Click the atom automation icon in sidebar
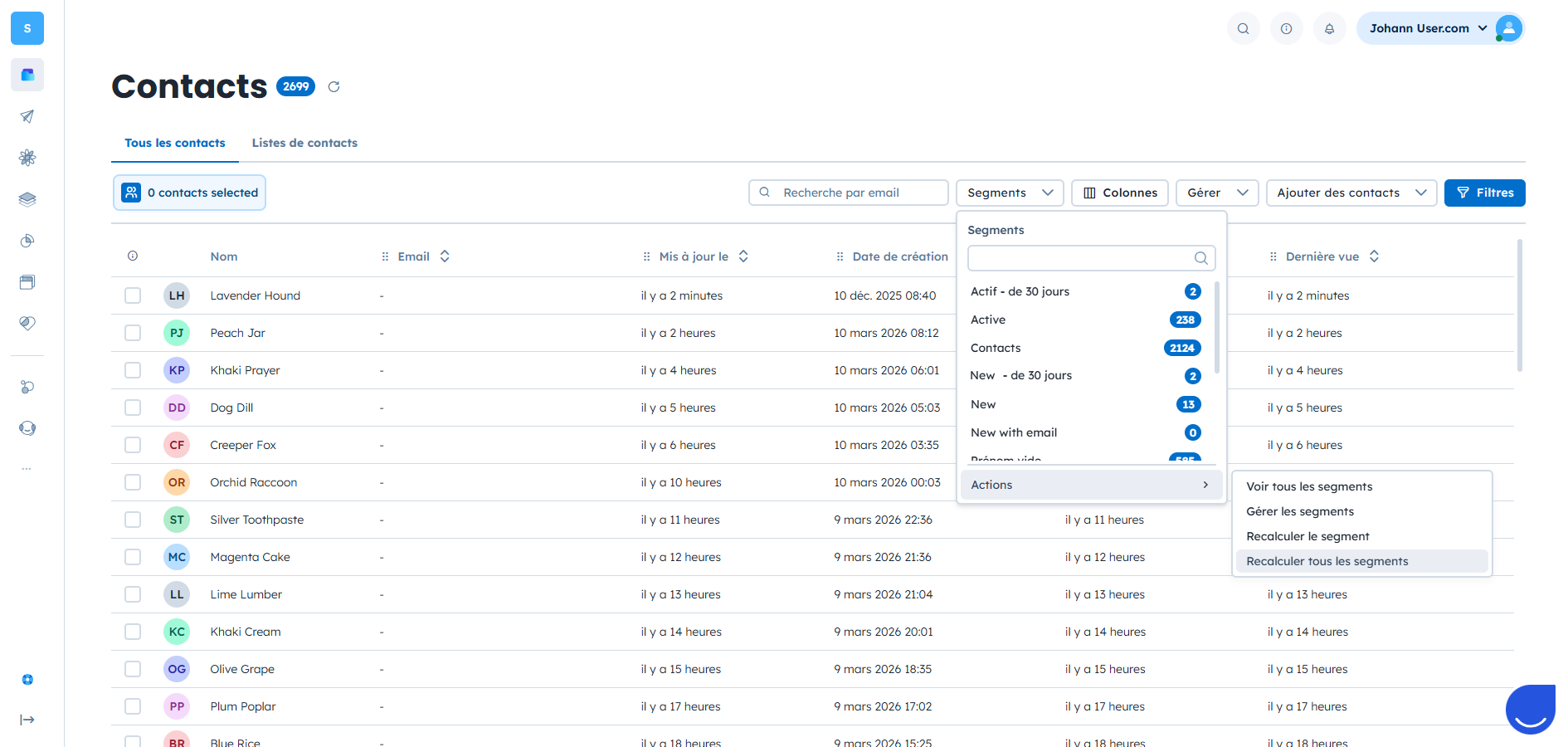1568x747 pixels. (x=27, y=158)
